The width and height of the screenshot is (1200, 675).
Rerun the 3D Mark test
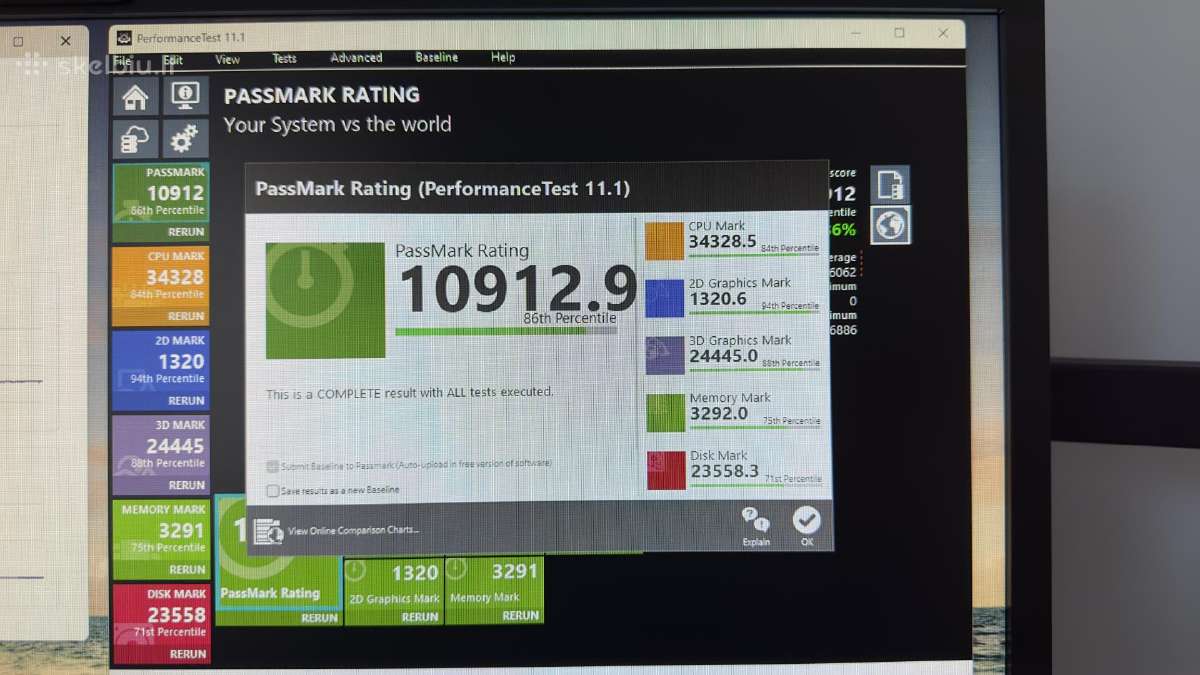click(x=186, y=485)
